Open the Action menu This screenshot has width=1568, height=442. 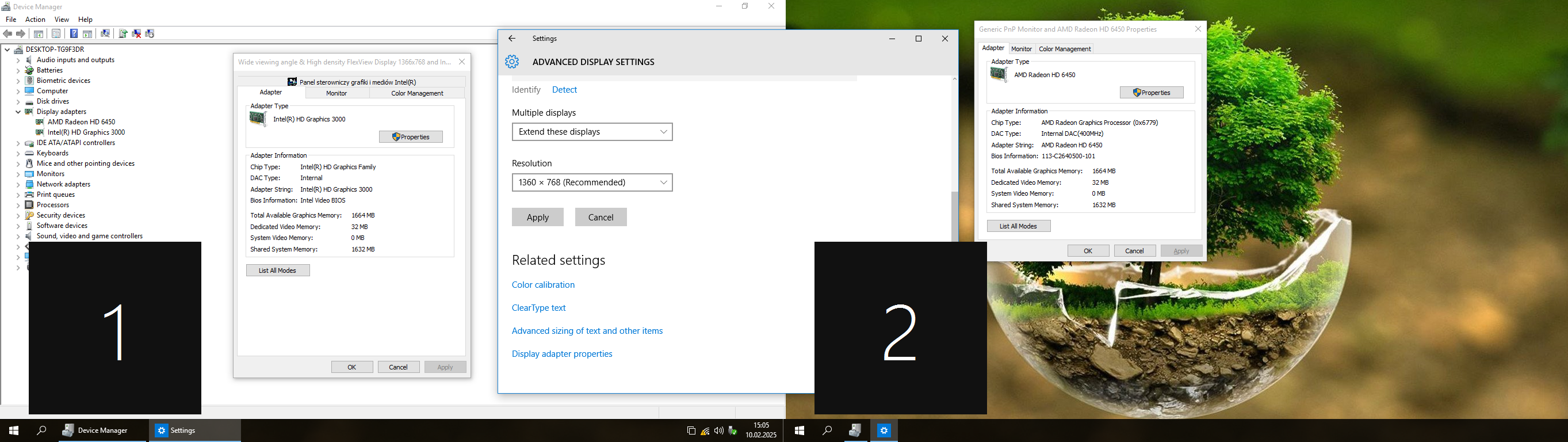(35, 20)
